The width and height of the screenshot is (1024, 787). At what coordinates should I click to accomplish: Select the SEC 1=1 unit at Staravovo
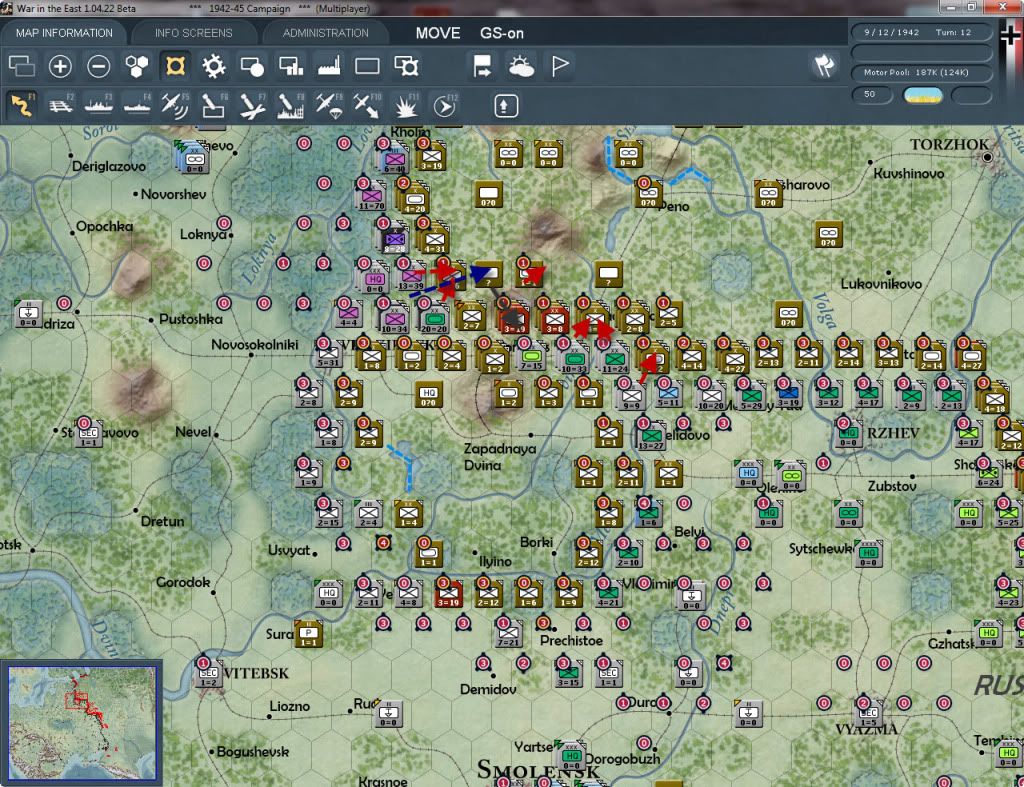click(89, 436)
